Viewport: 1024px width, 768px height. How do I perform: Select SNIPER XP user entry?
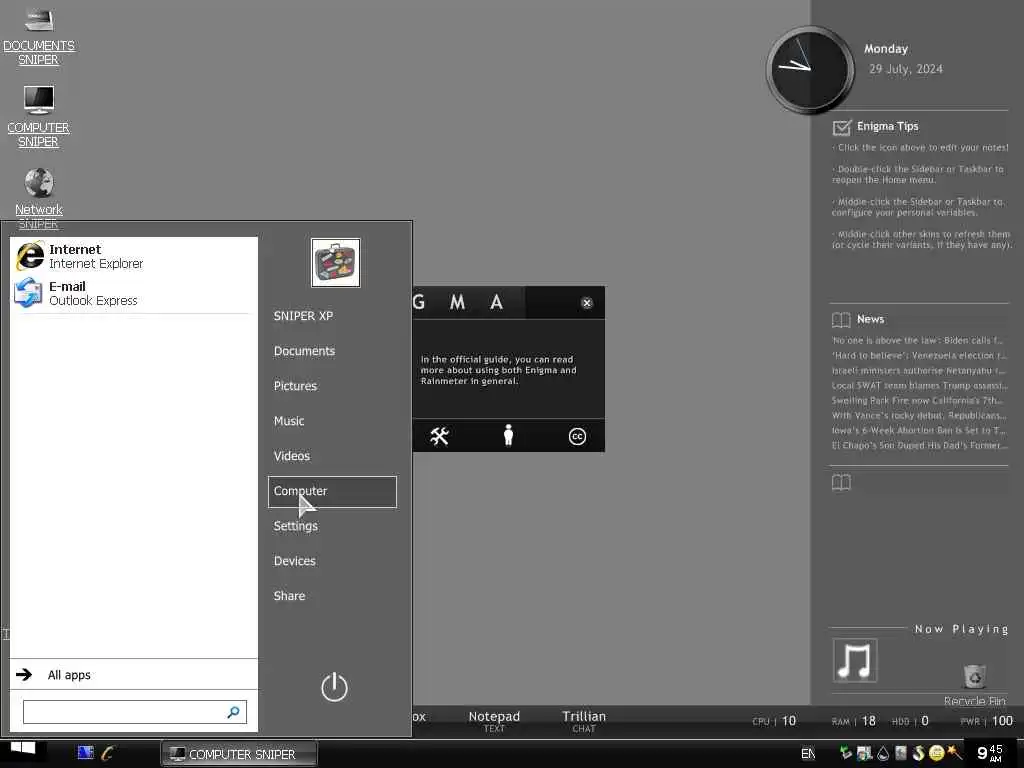click(x=303, y=316)
